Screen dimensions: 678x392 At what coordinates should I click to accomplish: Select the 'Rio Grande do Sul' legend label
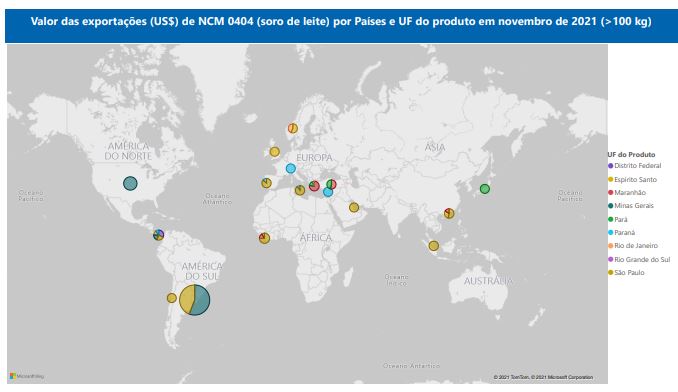[642, 259]
